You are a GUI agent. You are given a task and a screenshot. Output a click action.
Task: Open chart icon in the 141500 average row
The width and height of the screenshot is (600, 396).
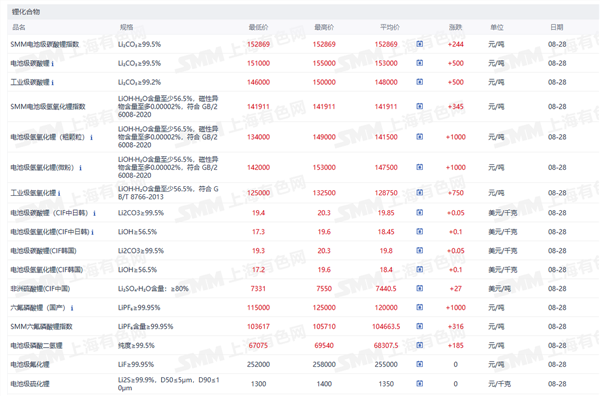[419, 137]
